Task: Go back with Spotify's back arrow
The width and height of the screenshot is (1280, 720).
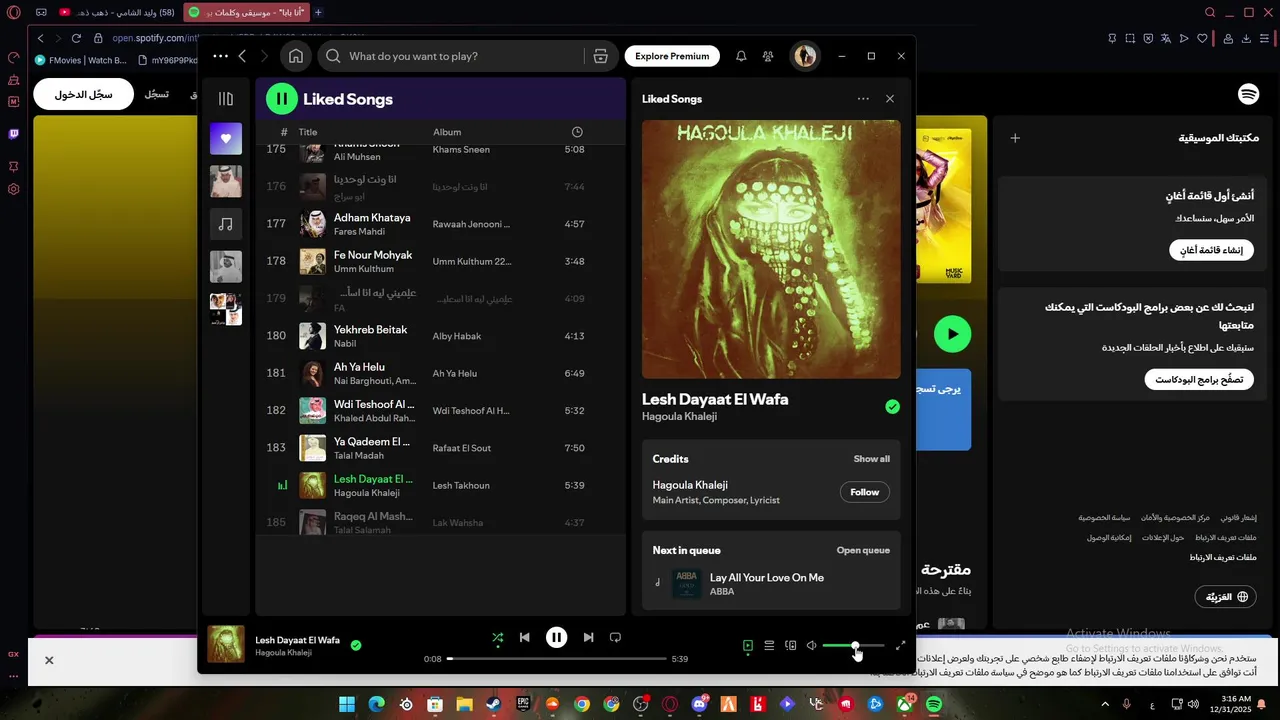Action: [x=243, y=56]
